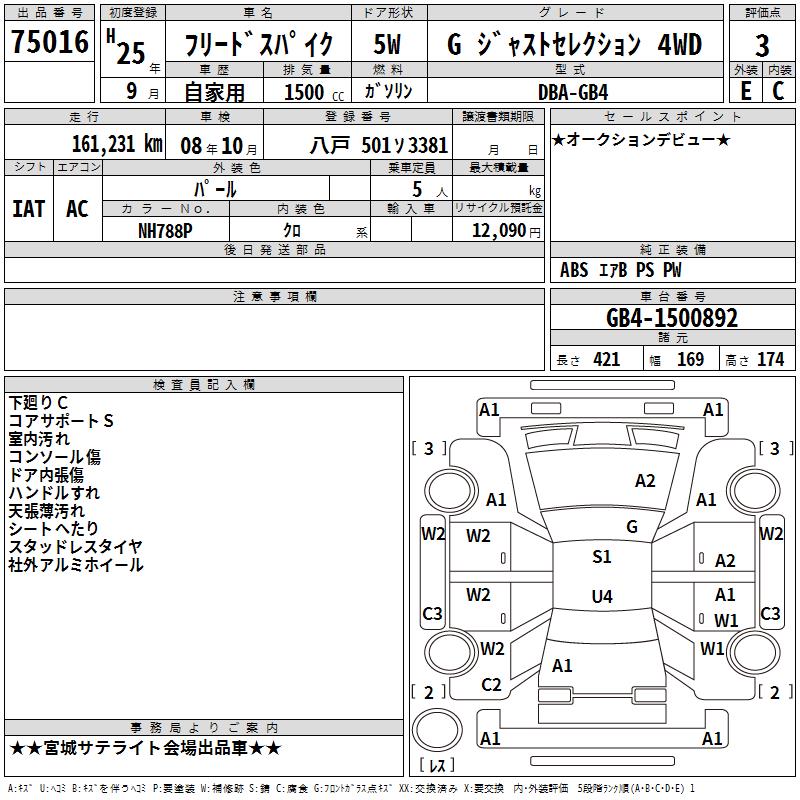Select genuine equipment ABS エアB PS PW
The height and width of the screenshot is (800, 800).
click(620, 270)
